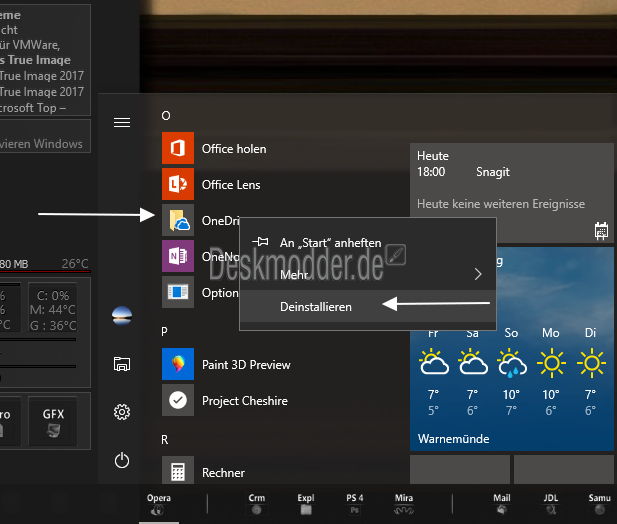The width and height of the screenshot is (617, 524).
Task: Click the pin icon beside An Start anheften
Action: point(260,242)
